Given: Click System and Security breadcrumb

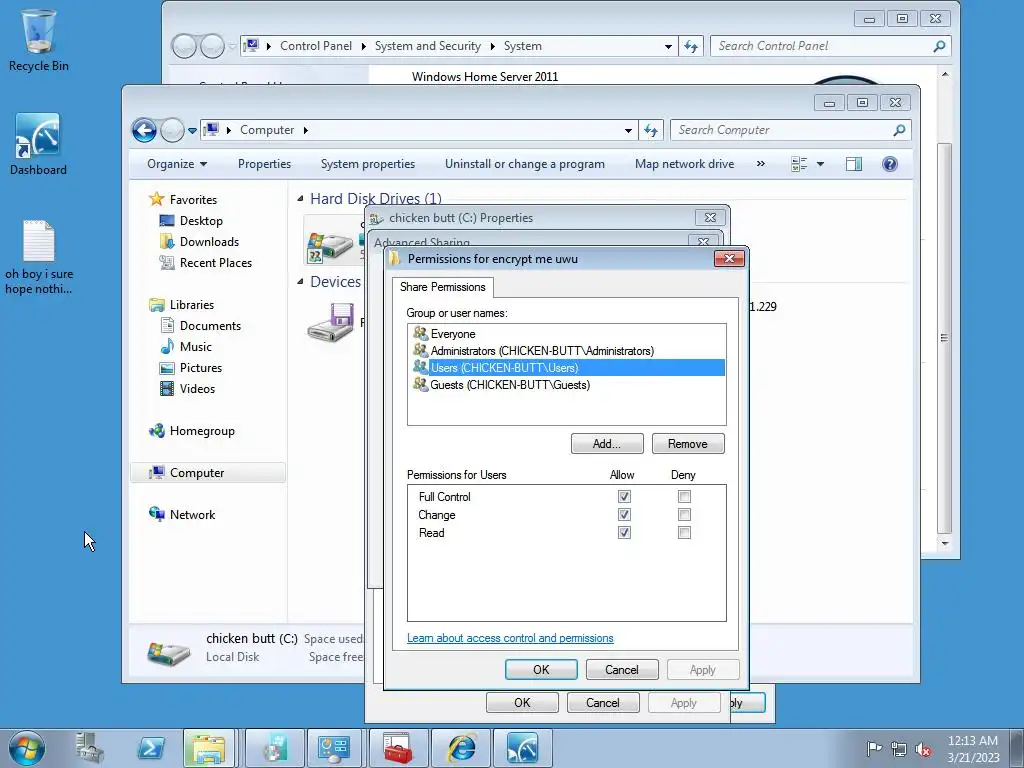Looking at the screenshot, I should click(428, 46).
